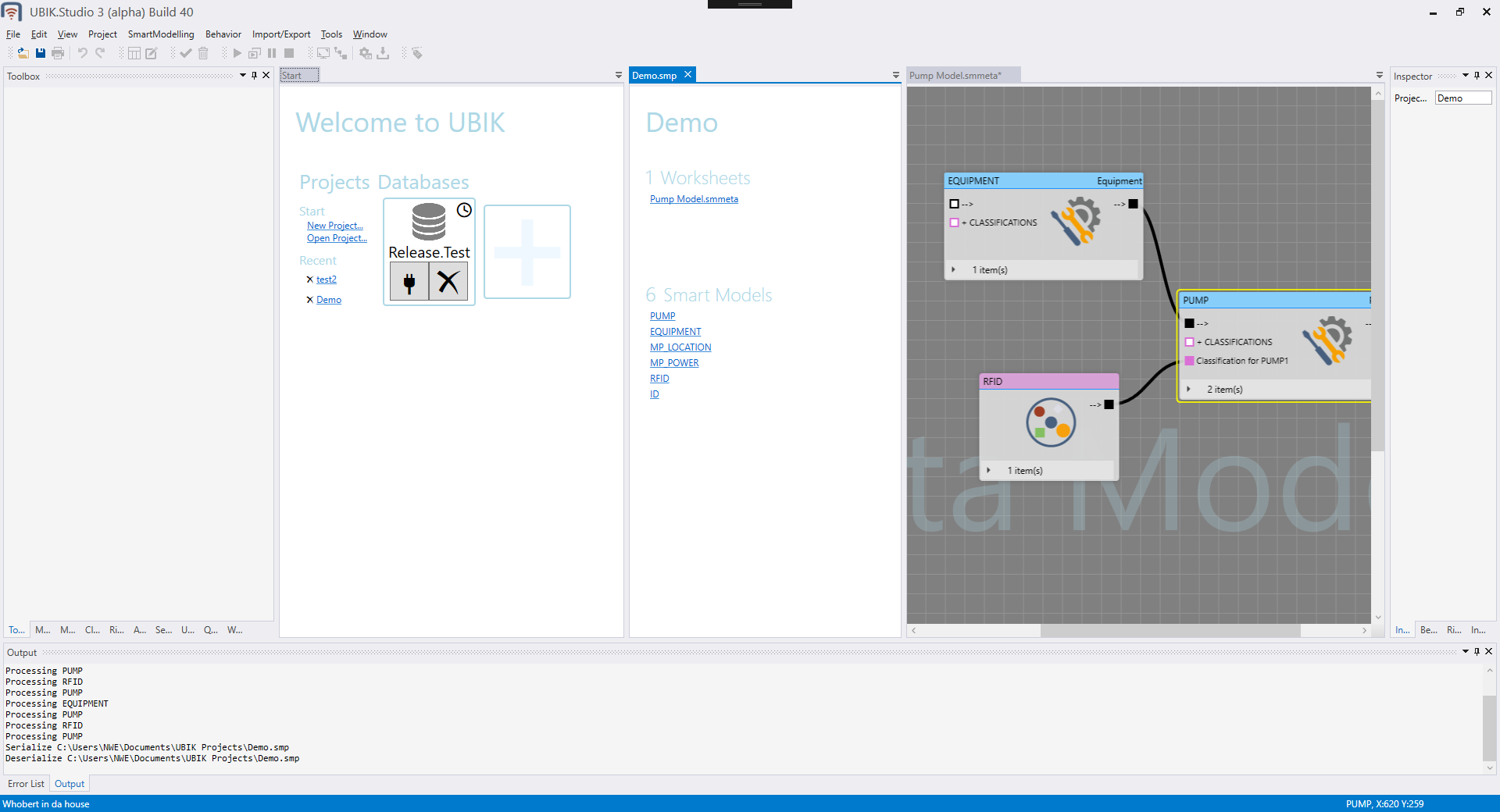1500x812 pixels.
Task: Click the EQUIPMENT node white input connector
Action: pos(954,204)
